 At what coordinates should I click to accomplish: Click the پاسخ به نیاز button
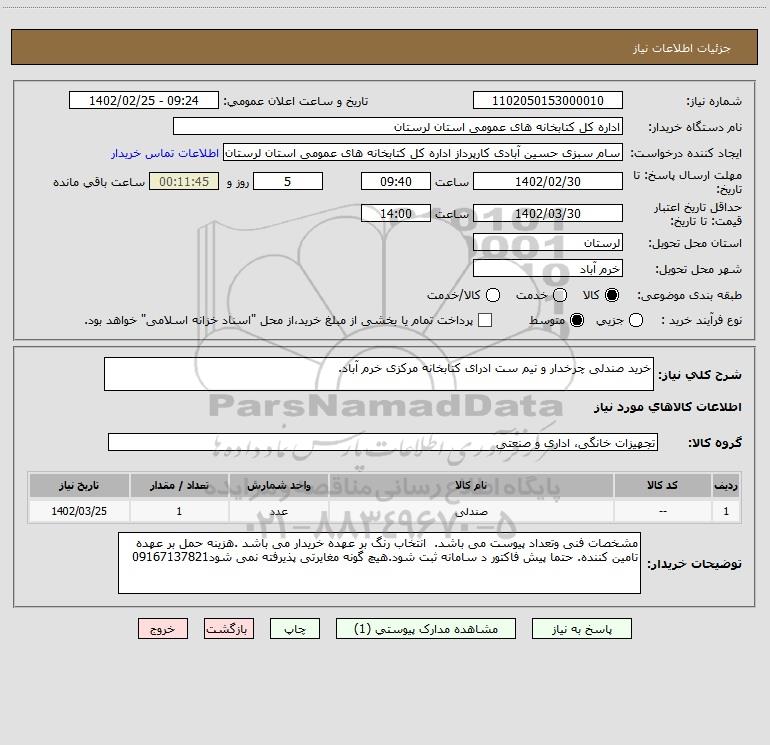coord(581,629)
